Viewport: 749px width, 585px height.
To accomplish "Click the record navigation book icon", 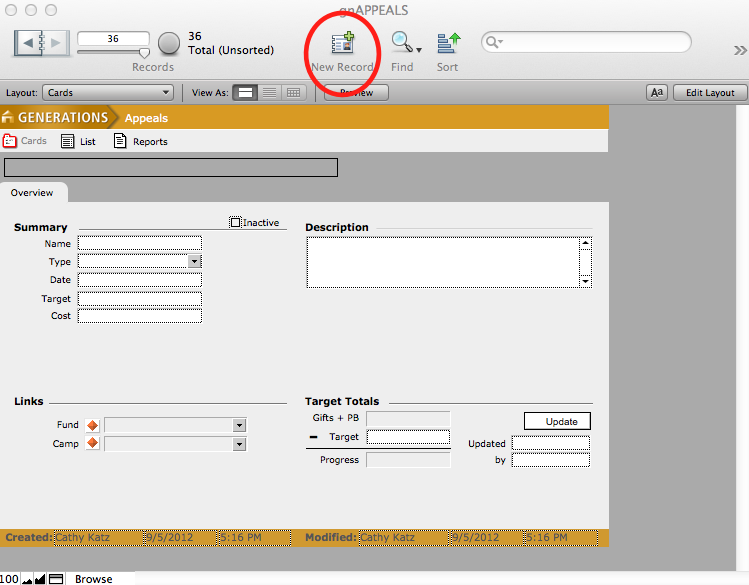I will pos(41,43).
